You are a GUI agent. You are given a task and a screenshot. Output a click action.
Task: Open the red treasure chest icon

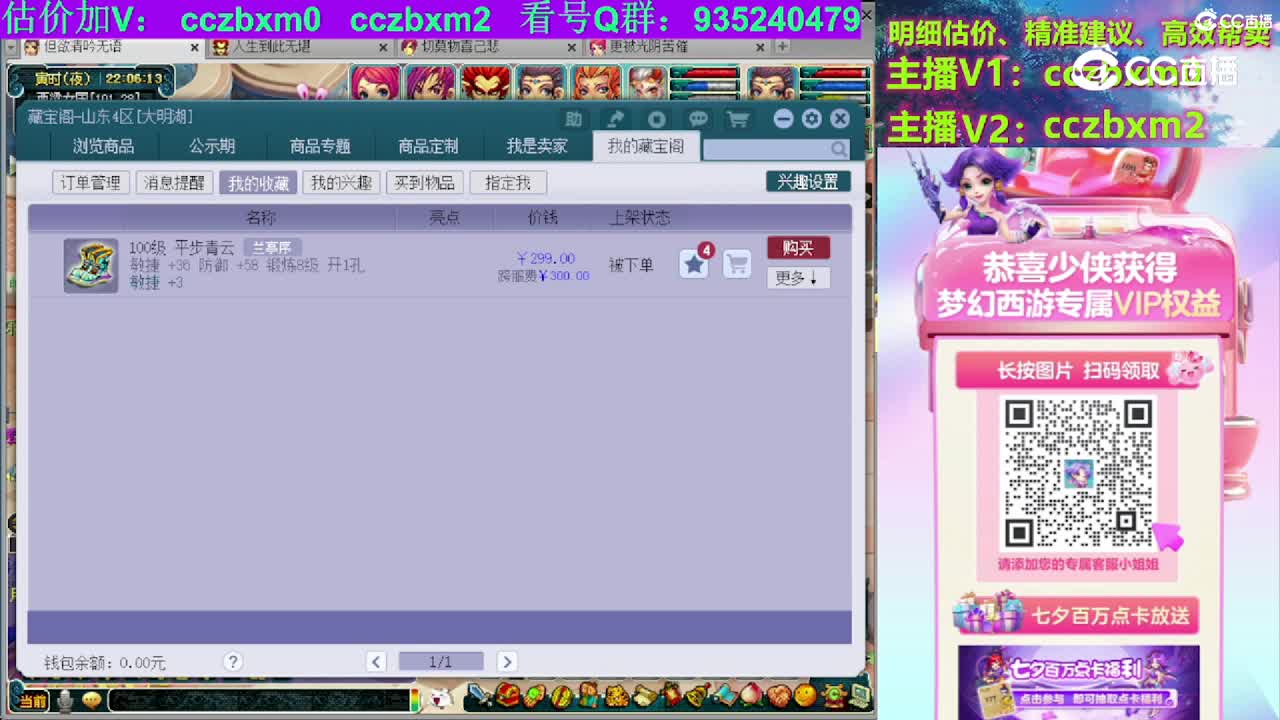(x=508, y=694)
